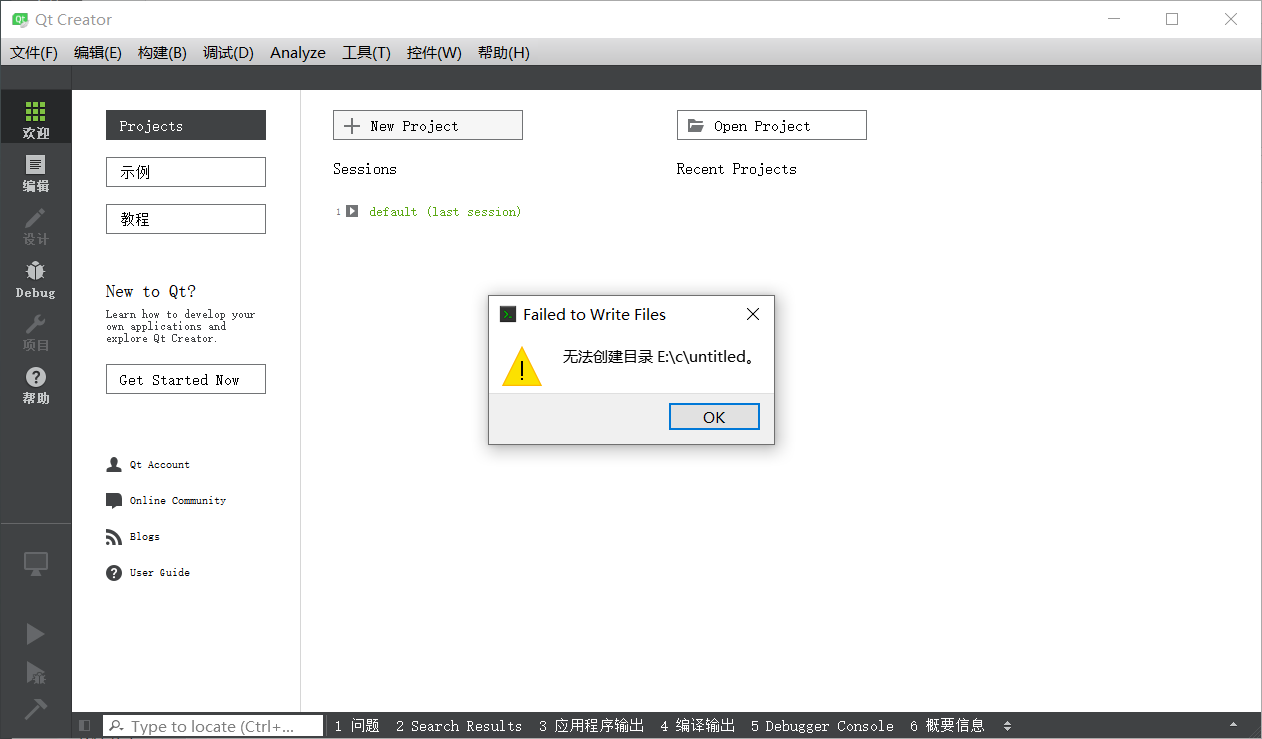Viewport: 1262px width, 739px height.
Task: Open the 编辑 Edit mode
Action: point(36,172)
